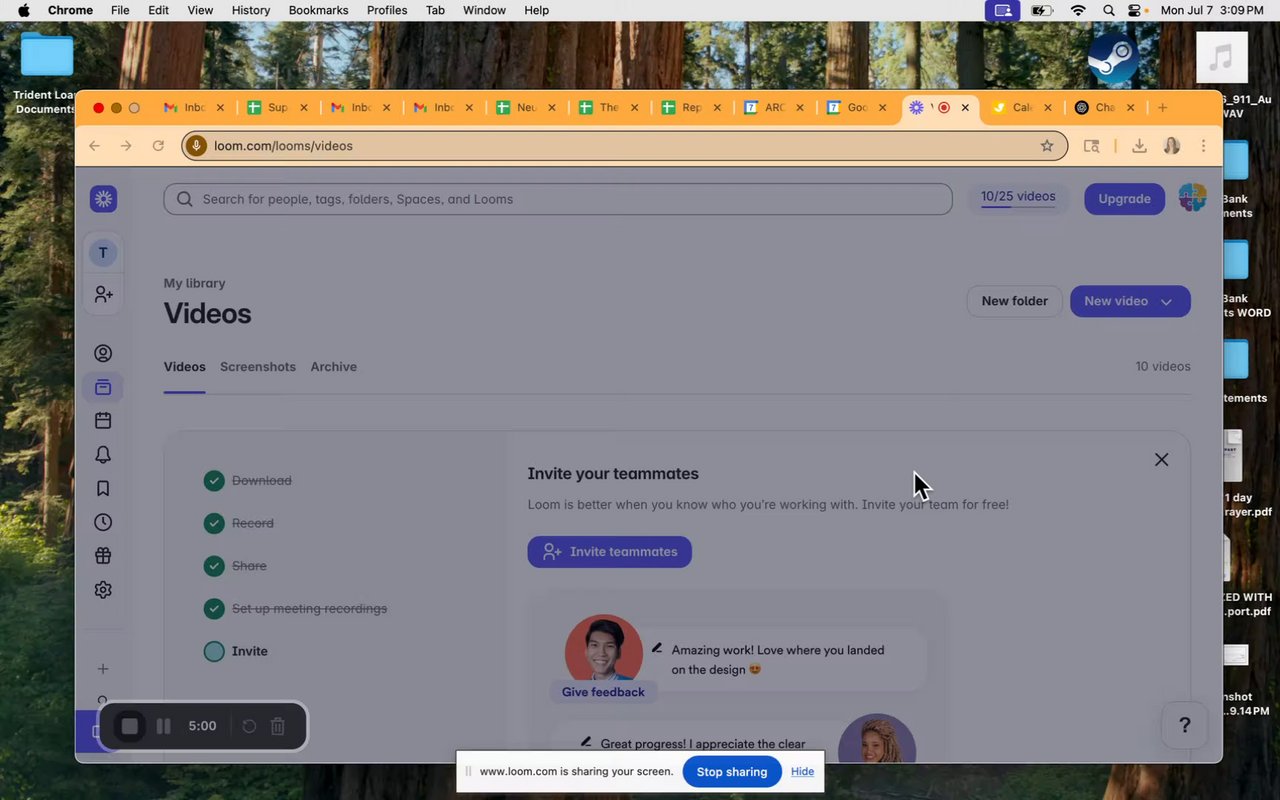Open the T workspace avatar
The image size is (1280, 800).
click(103, 253)
